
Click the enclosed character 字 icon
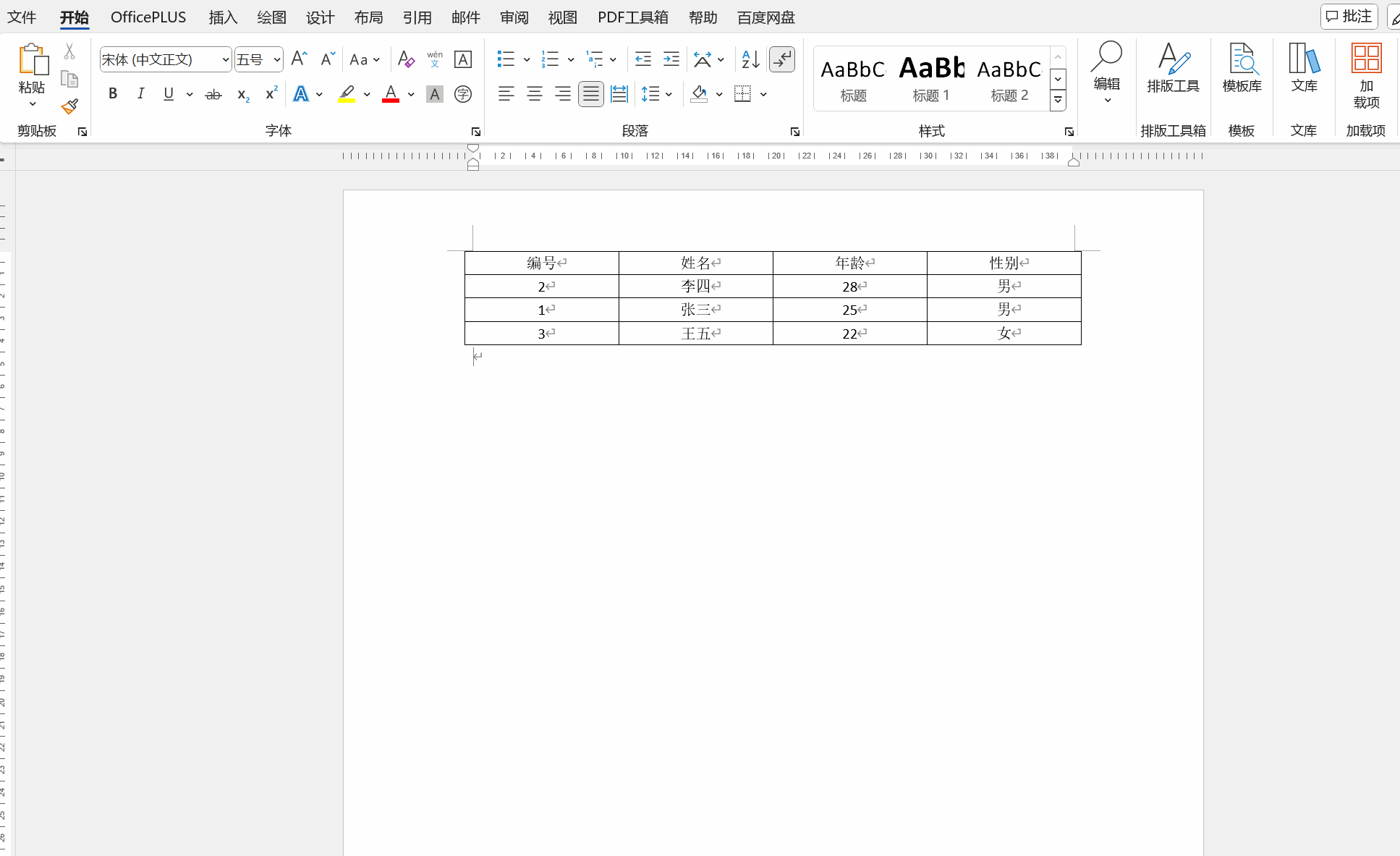[463, 94]
